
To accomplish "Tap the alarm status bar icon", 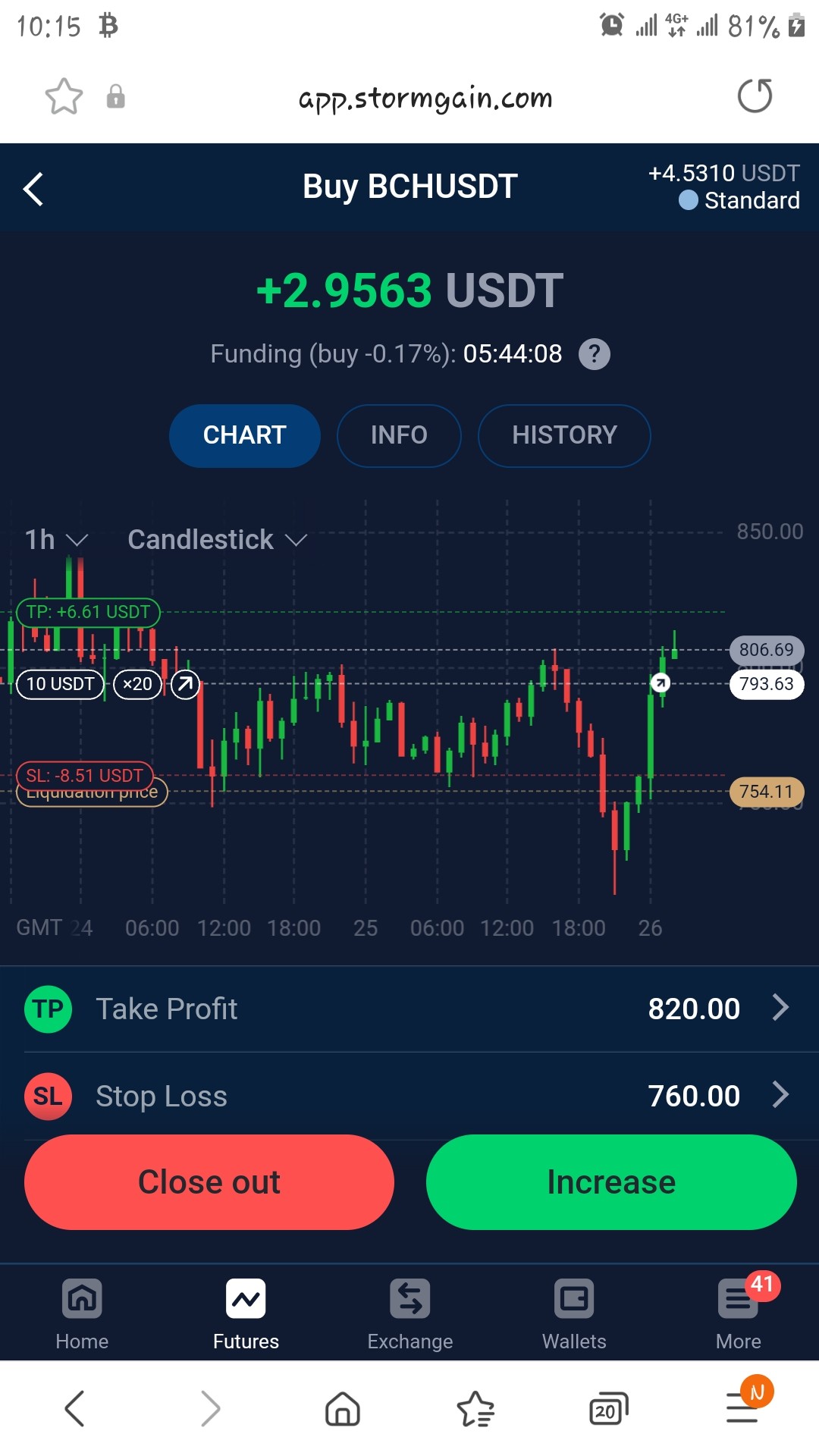I will coord(612,25).
